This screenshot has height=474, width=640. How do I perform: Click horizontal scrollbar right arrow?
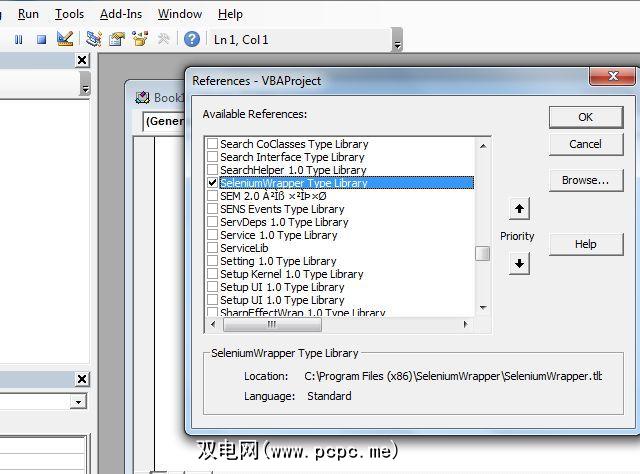[x=466, y=325]
